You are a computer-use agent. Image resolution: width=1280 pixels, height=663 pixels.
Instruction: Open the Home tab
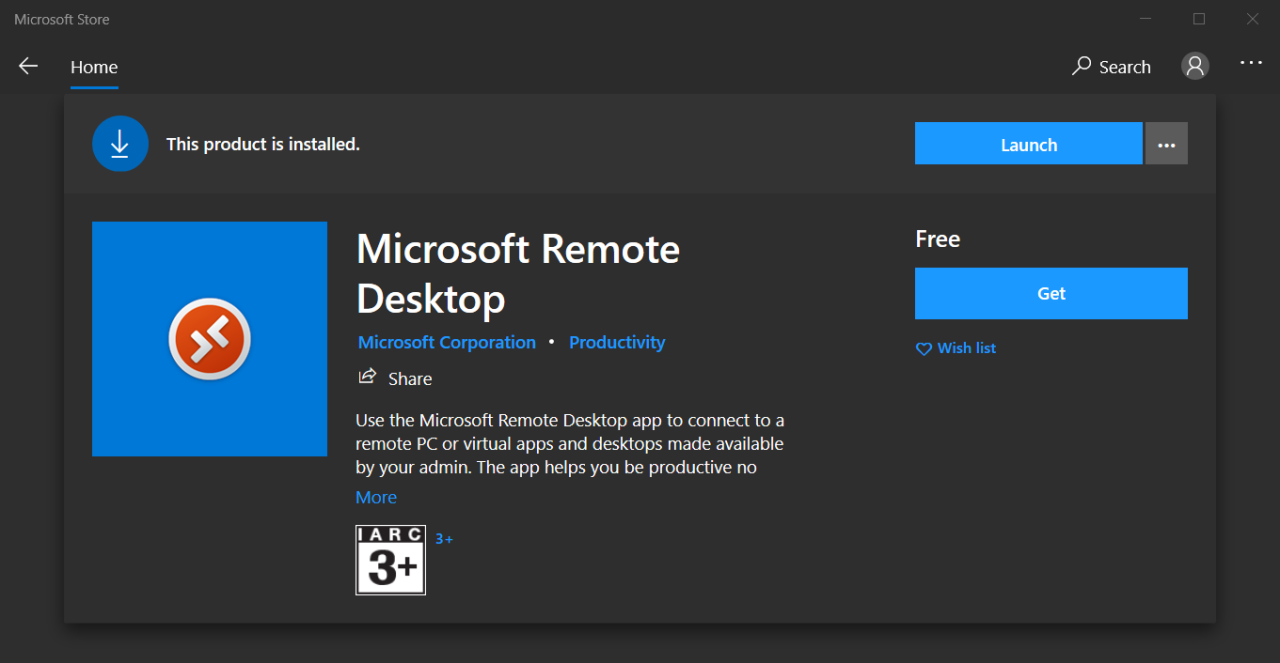point(94,67)
